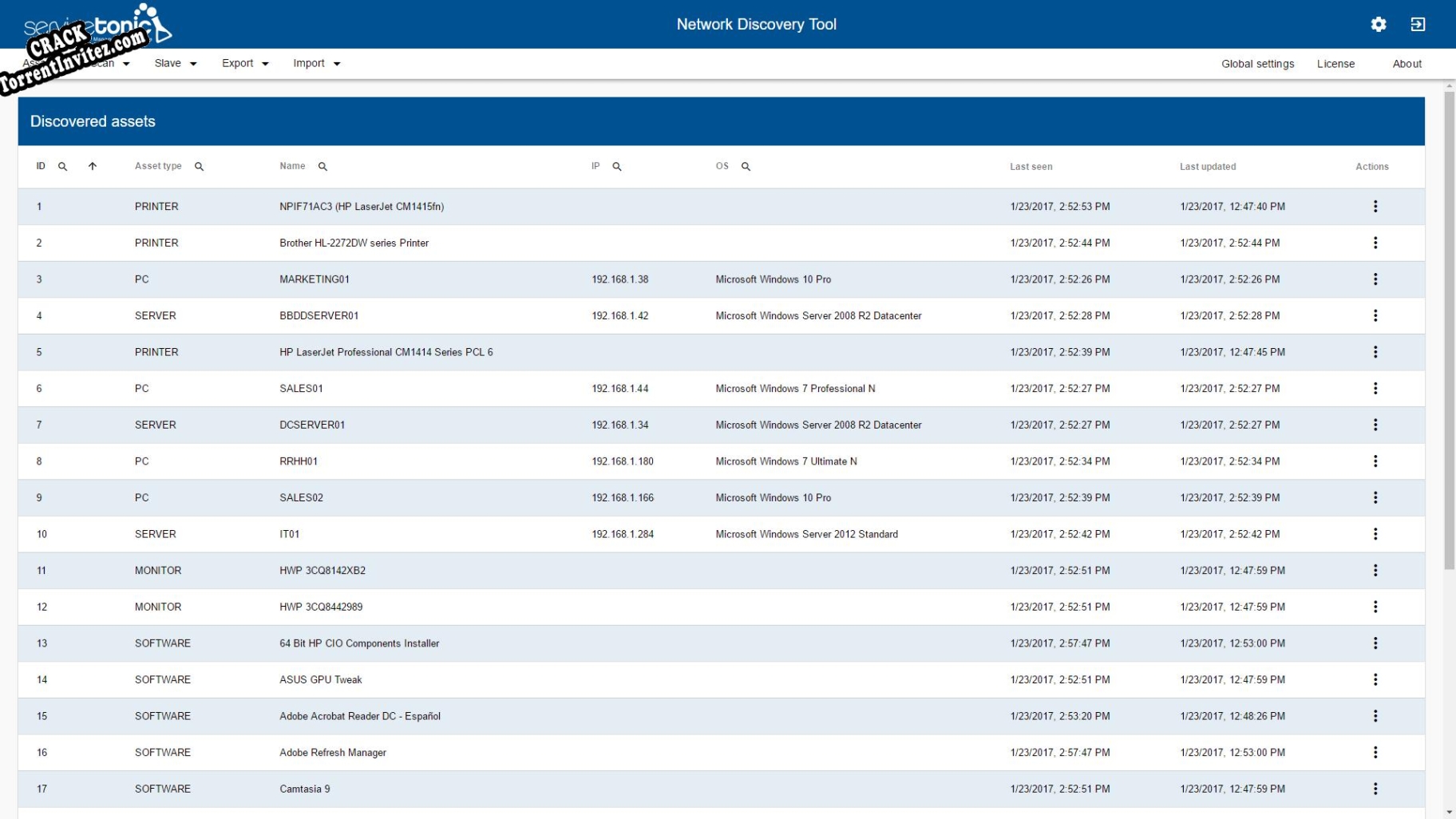Screen dimensions: 1456x819
Task: Open actions menu for SALES01
Action: click(x=1375, y=389)
